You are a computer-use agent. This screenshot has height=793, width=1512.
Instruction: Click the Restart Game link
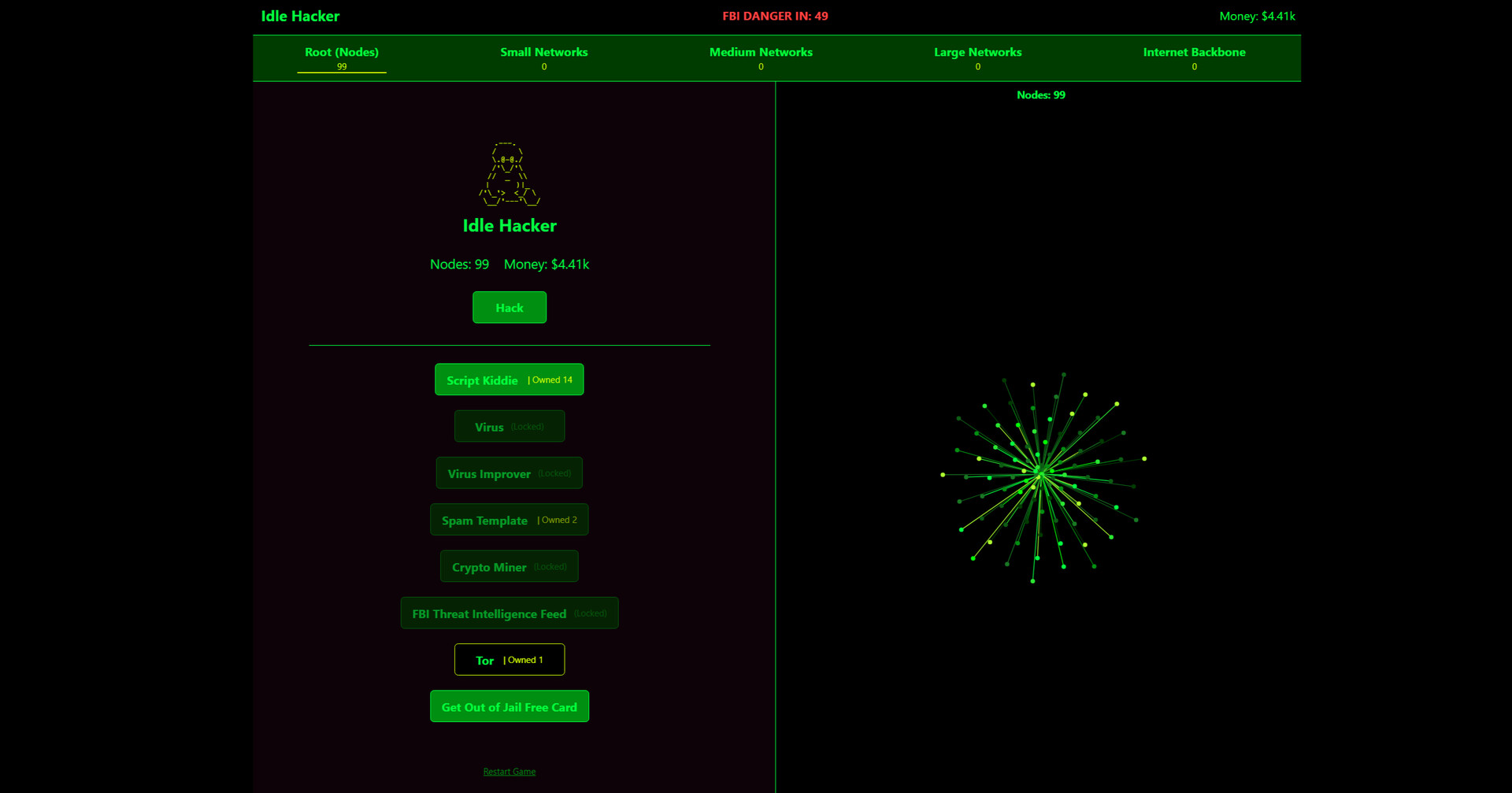click(x=509, y=772)
